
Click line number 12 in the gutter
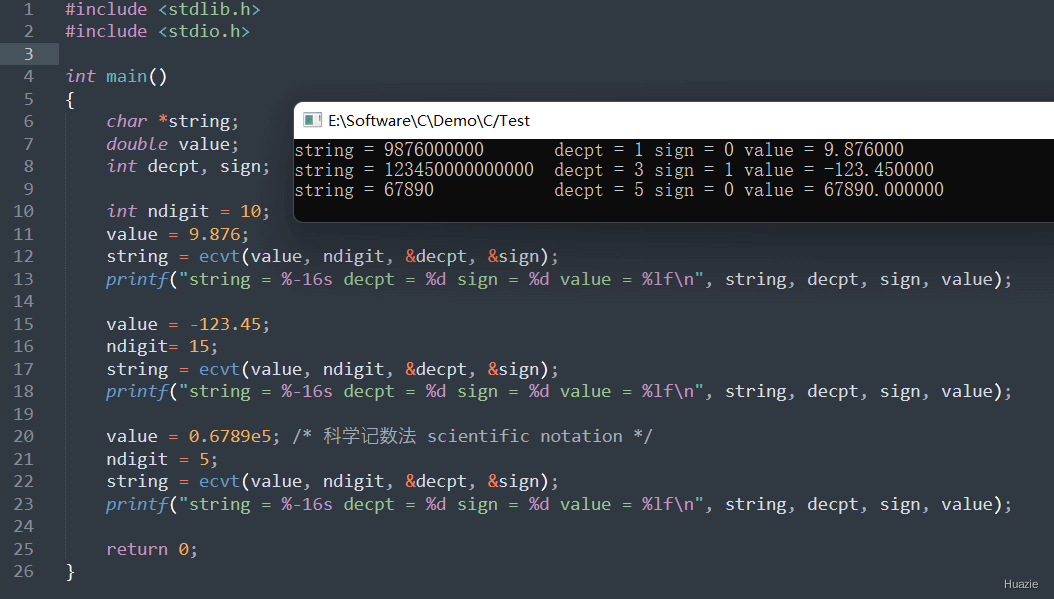[x=23, y=256]
